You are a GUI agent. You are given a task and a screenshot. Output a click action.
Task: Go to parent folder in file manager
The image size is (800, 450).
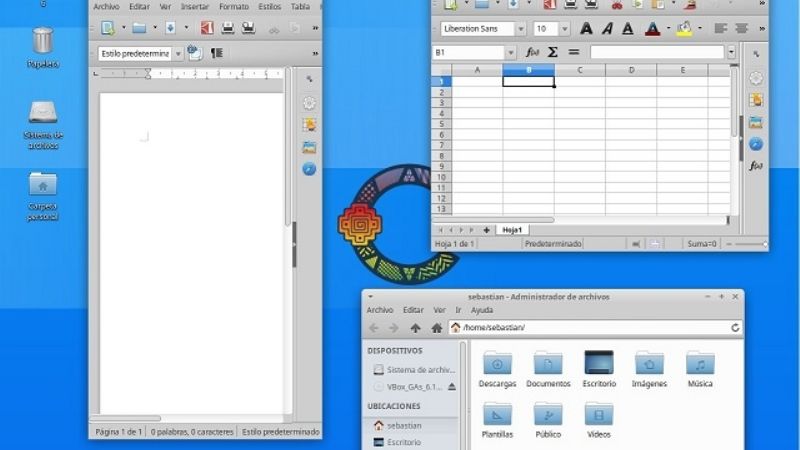pos(415,328)
